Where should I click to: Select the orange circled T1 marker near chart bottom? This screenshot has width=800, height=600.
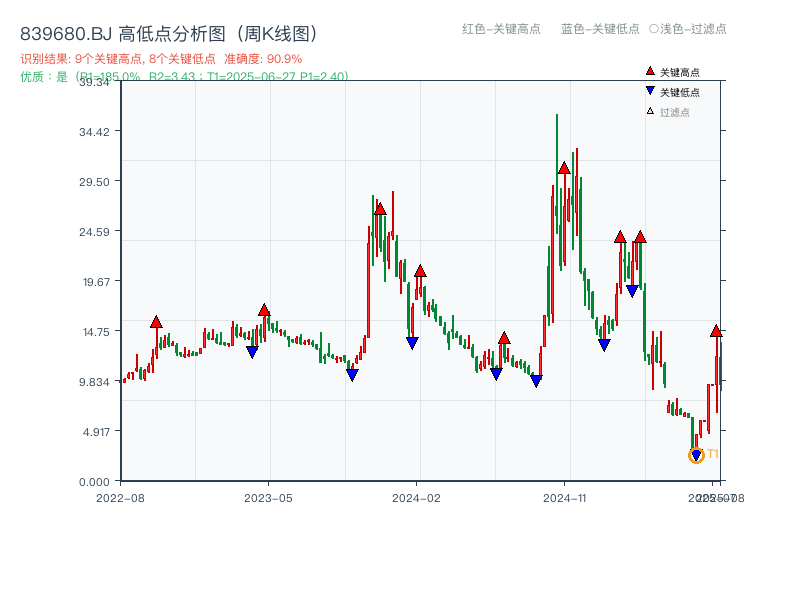697,456
